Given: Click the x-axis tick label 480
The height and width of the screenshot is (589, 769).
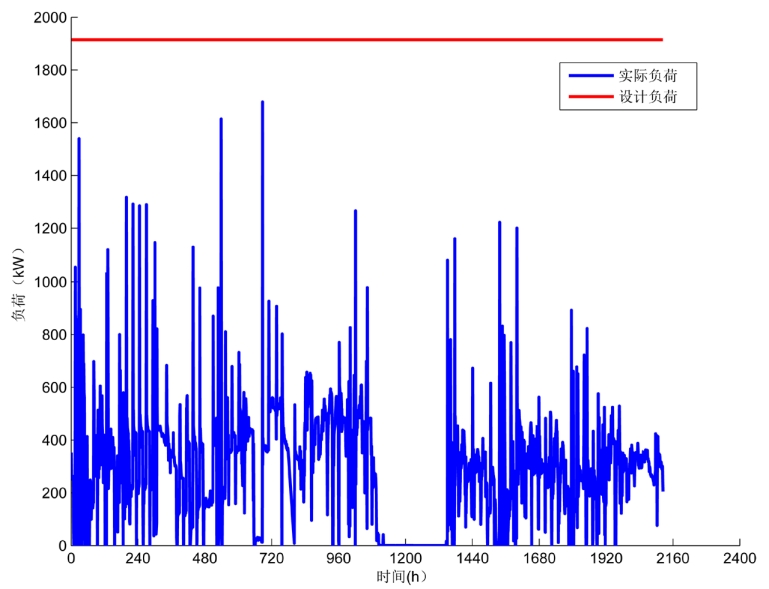Looking at the screenshot, I should [204, 559].
